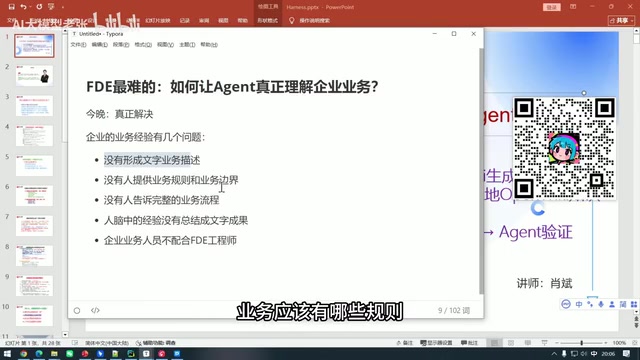Open the 审阅 ribbon tab in PowerPoint
Viewport: 640px width, 360px height.
pyautogui.click(x=204, y=20)
